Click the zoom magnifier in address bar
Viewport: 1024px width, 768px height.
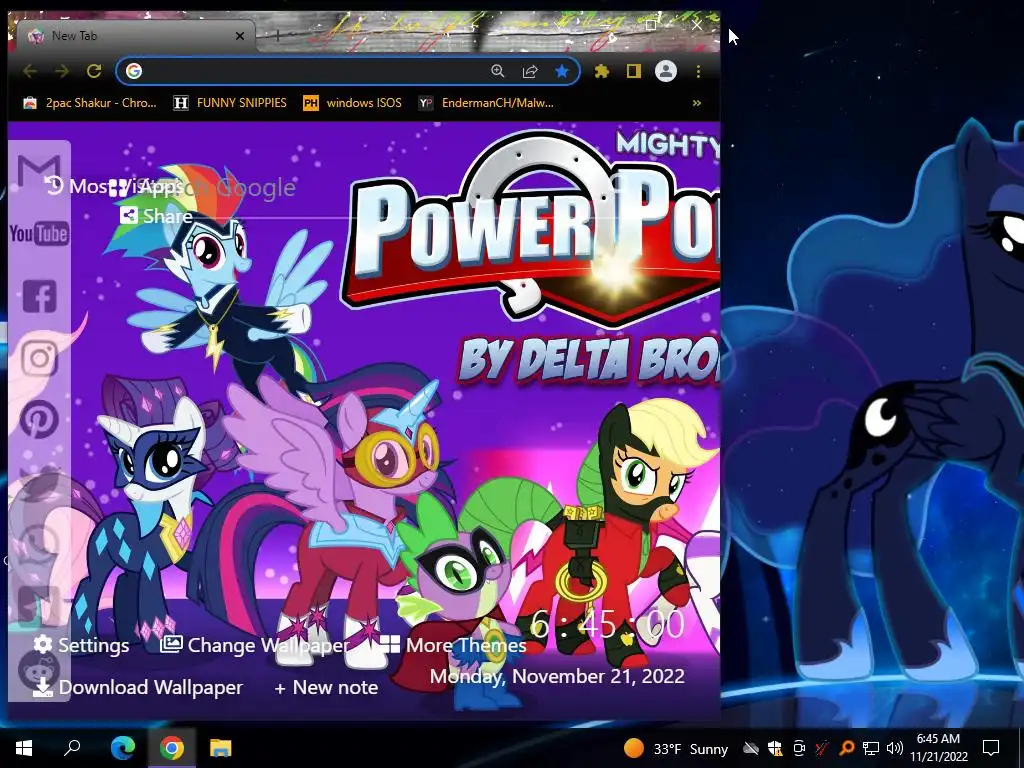[498, 71]
